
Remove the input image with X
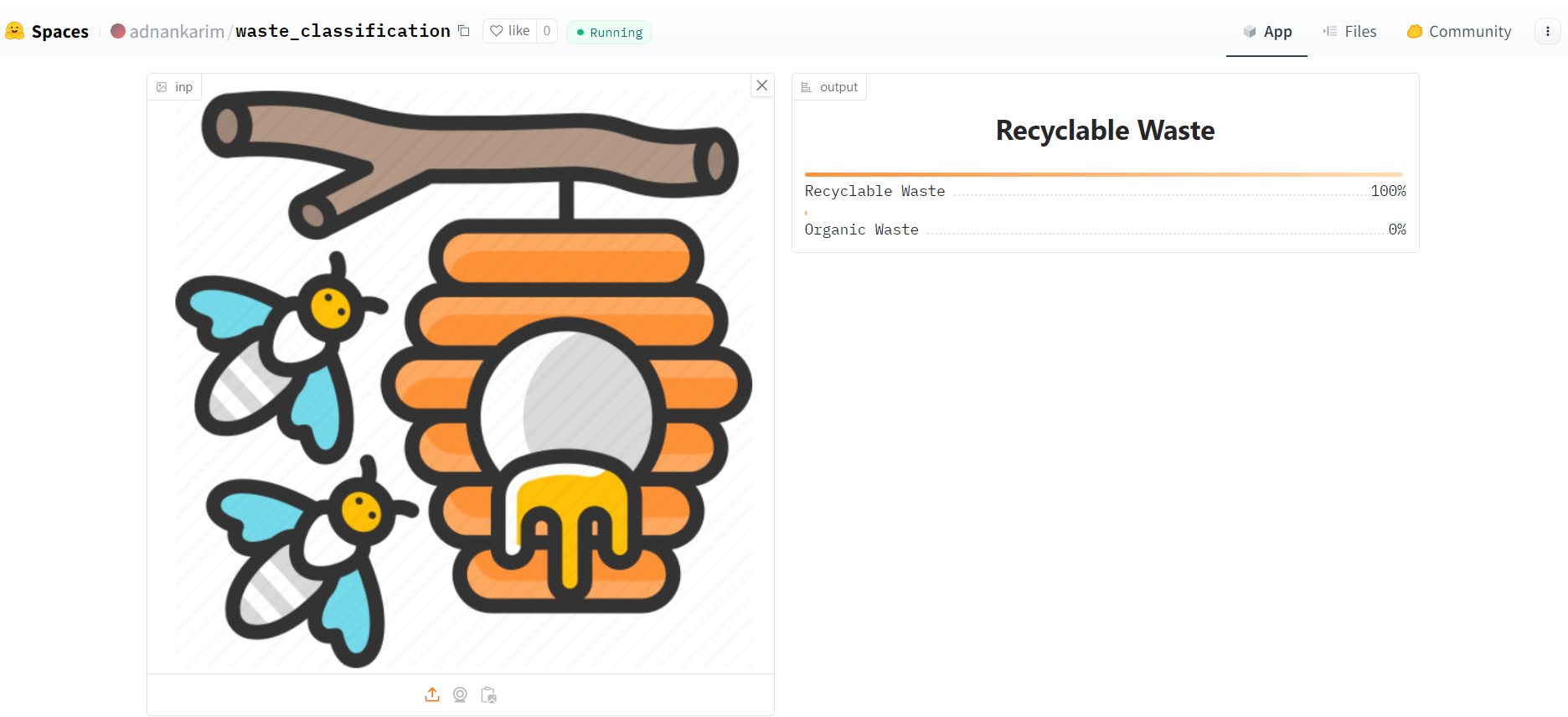[x=762, y=85]
